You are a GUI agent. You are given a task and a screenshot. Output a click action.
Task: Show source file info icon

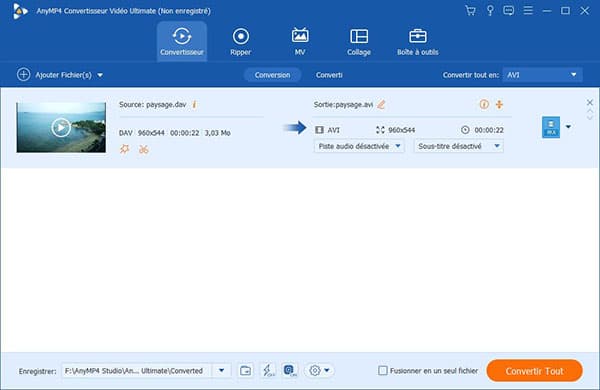194,104
